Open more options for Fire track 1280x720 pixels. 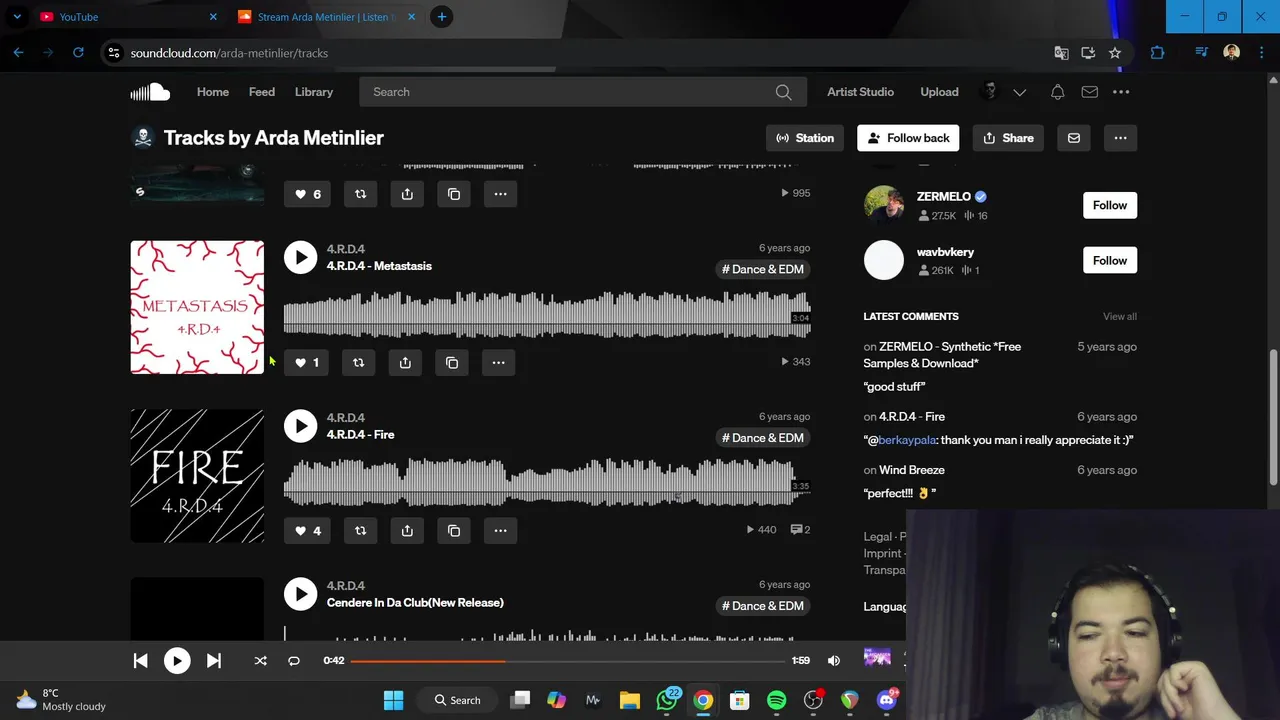(x=500, y=530)
